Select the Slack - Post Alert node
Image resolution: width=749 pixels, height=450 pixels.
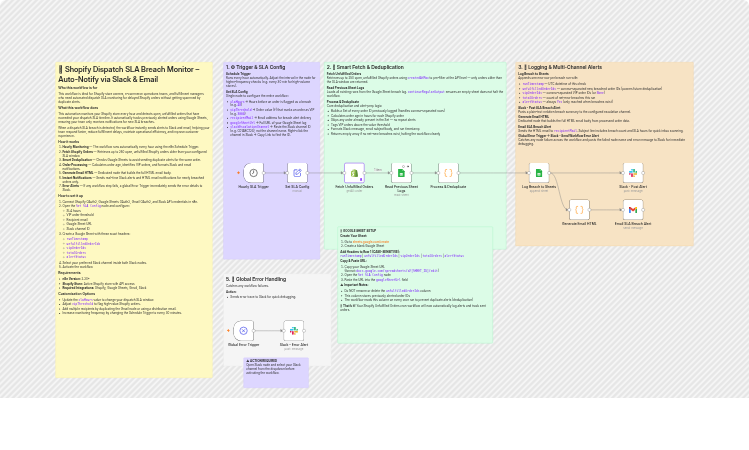pyautogui.click(x=633, y=173)
